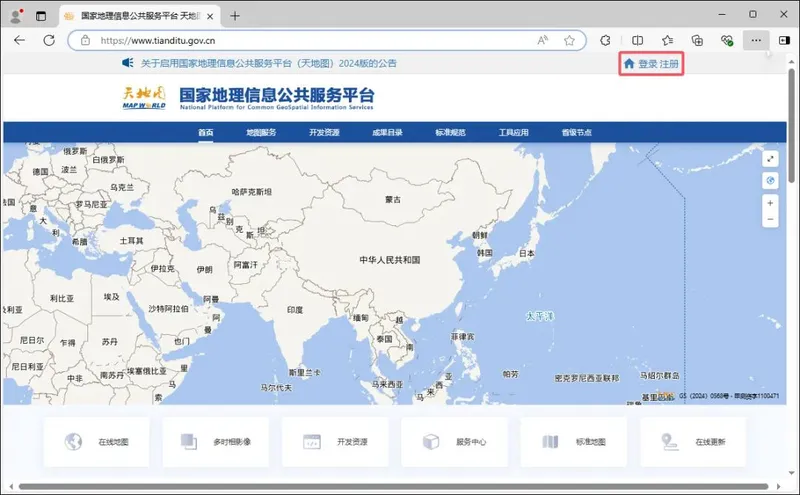Image resolution: width=800 pixels, height=495 pixels.
Task: Open the favorites list icon
Action: click(x=667, y=40)
